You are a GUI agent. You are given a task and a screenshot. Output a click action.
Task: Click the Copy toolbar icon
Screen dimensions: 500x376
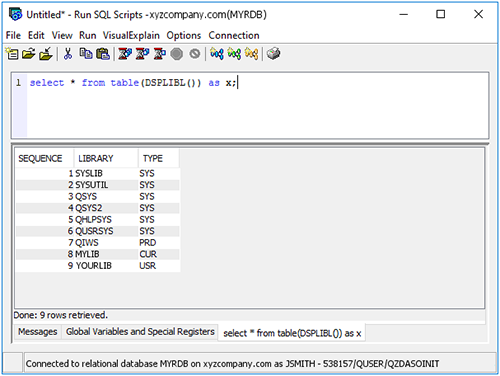pyautogui.click(x=86, y=54)
